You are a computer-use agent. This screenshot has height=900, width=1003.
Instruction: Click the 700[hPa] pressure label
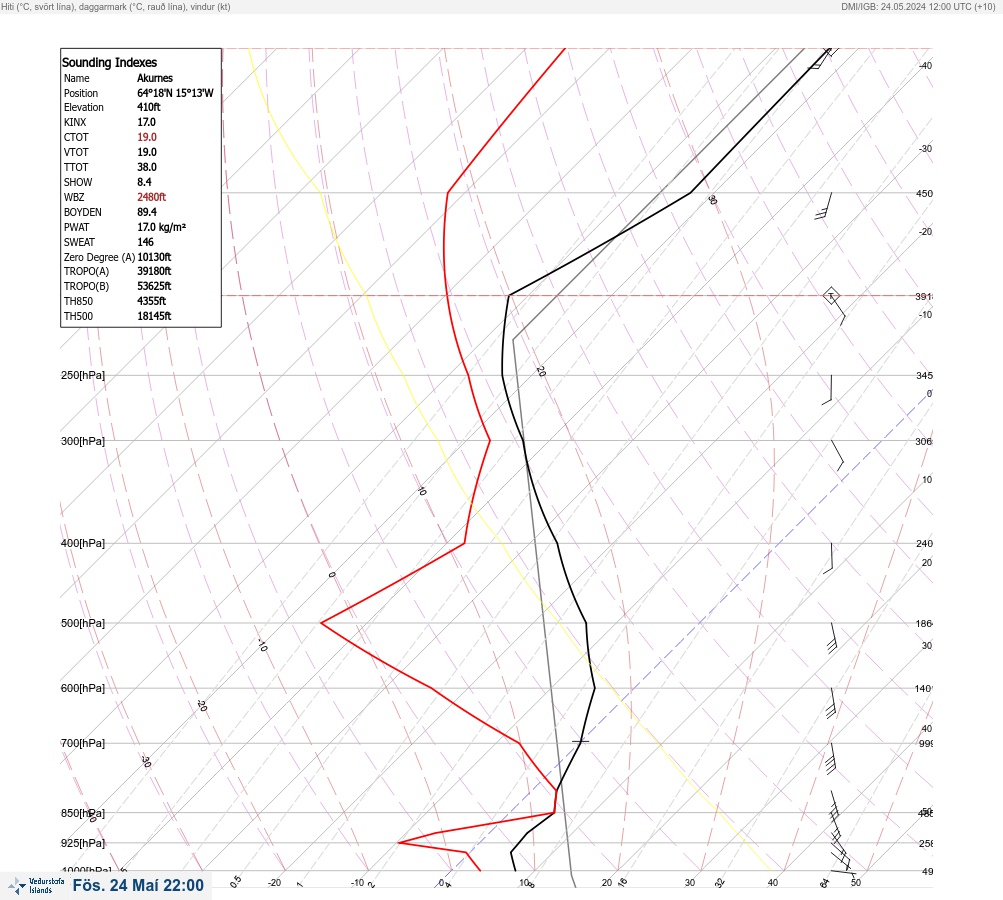[x=83, y=743]
